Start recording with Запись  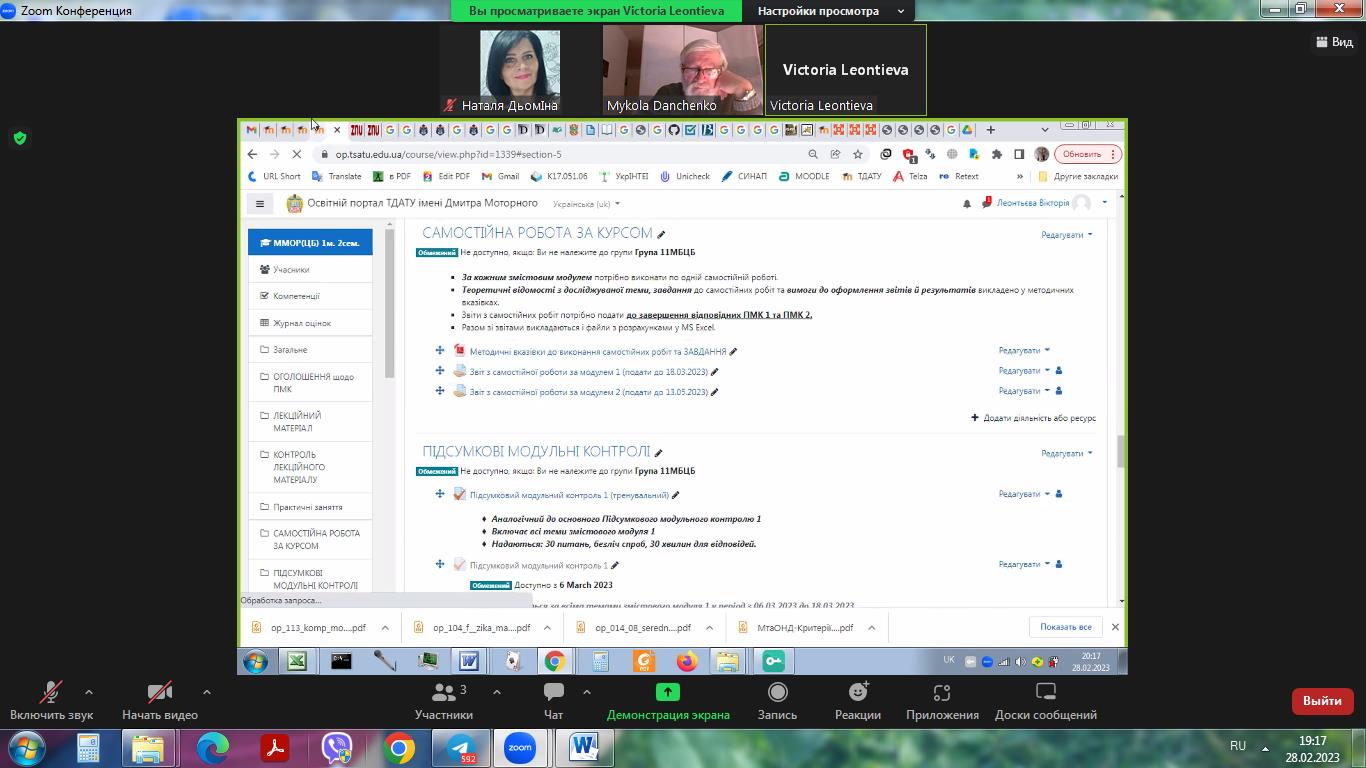tap(777, 700)
